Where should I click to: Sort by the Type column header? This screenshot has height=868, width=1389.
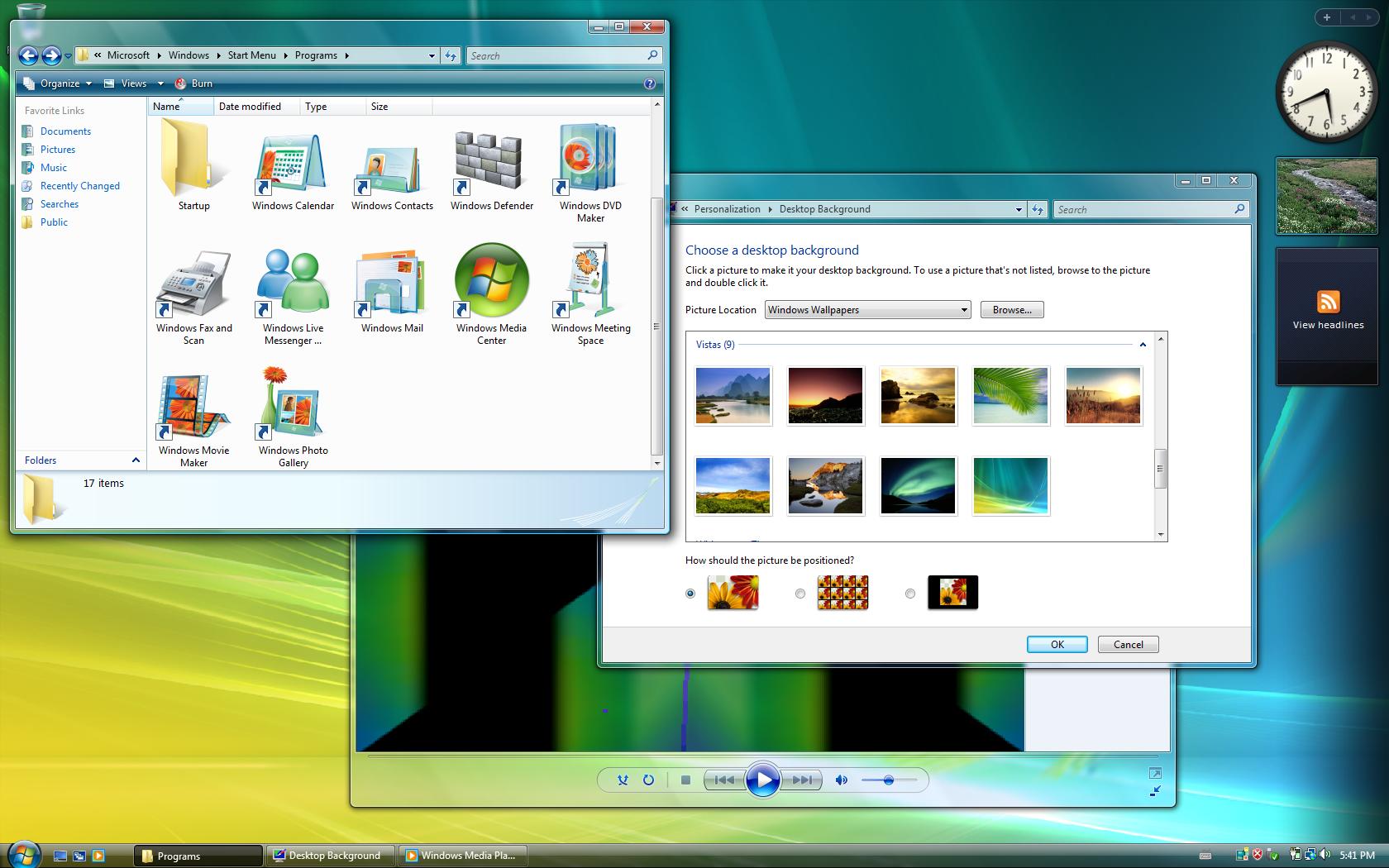tap(332, 107)
